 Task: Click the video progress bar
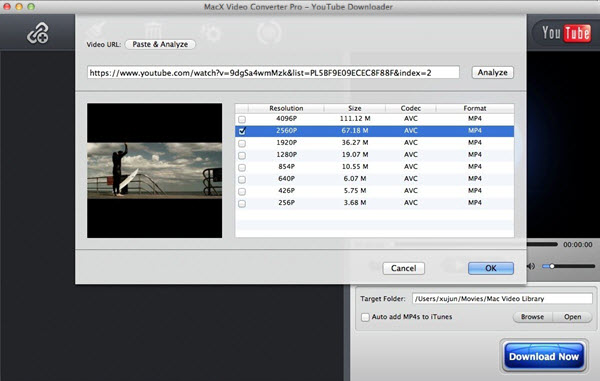click(542, 244)
